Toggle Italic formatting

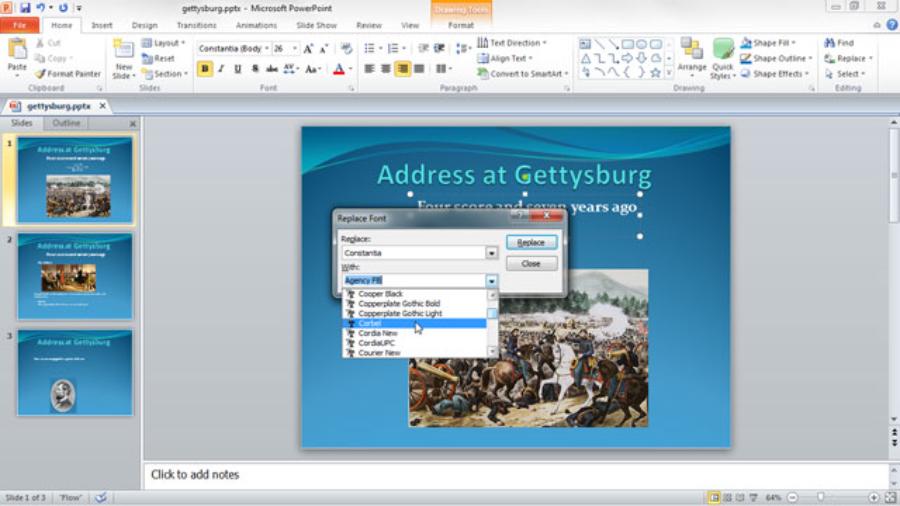click(x=221, y=69)
